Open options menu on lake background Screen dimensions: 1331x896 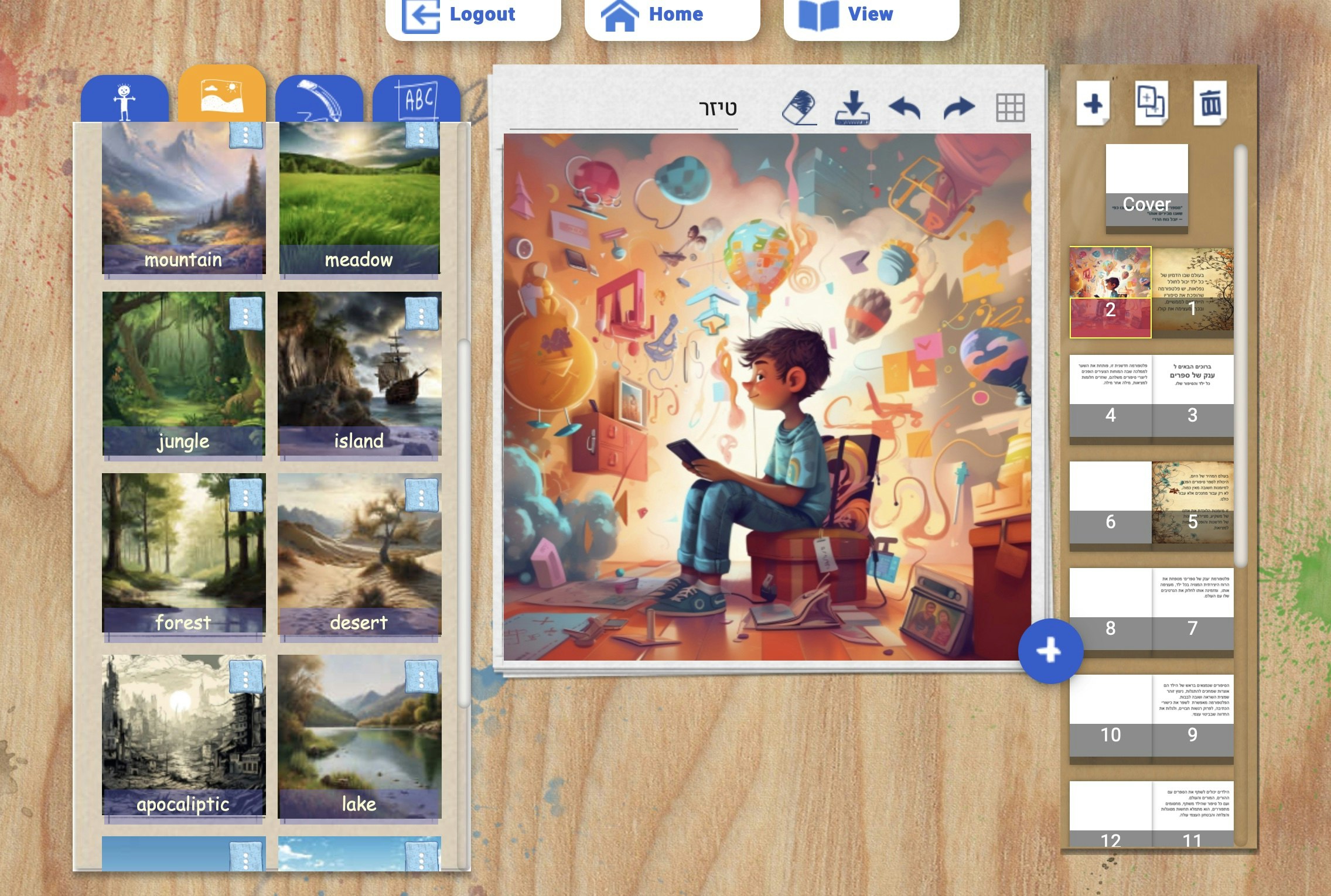[x=422, y=678]
